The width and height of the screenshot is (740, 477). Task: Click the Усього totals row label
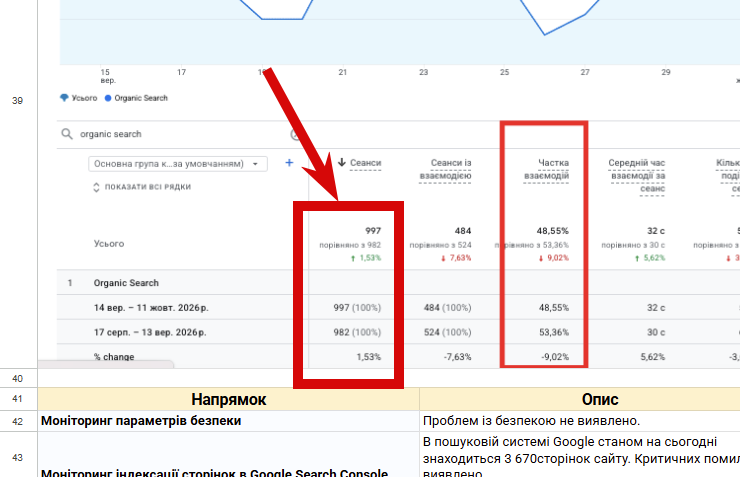pyautogui.click(x=109, y=243)
